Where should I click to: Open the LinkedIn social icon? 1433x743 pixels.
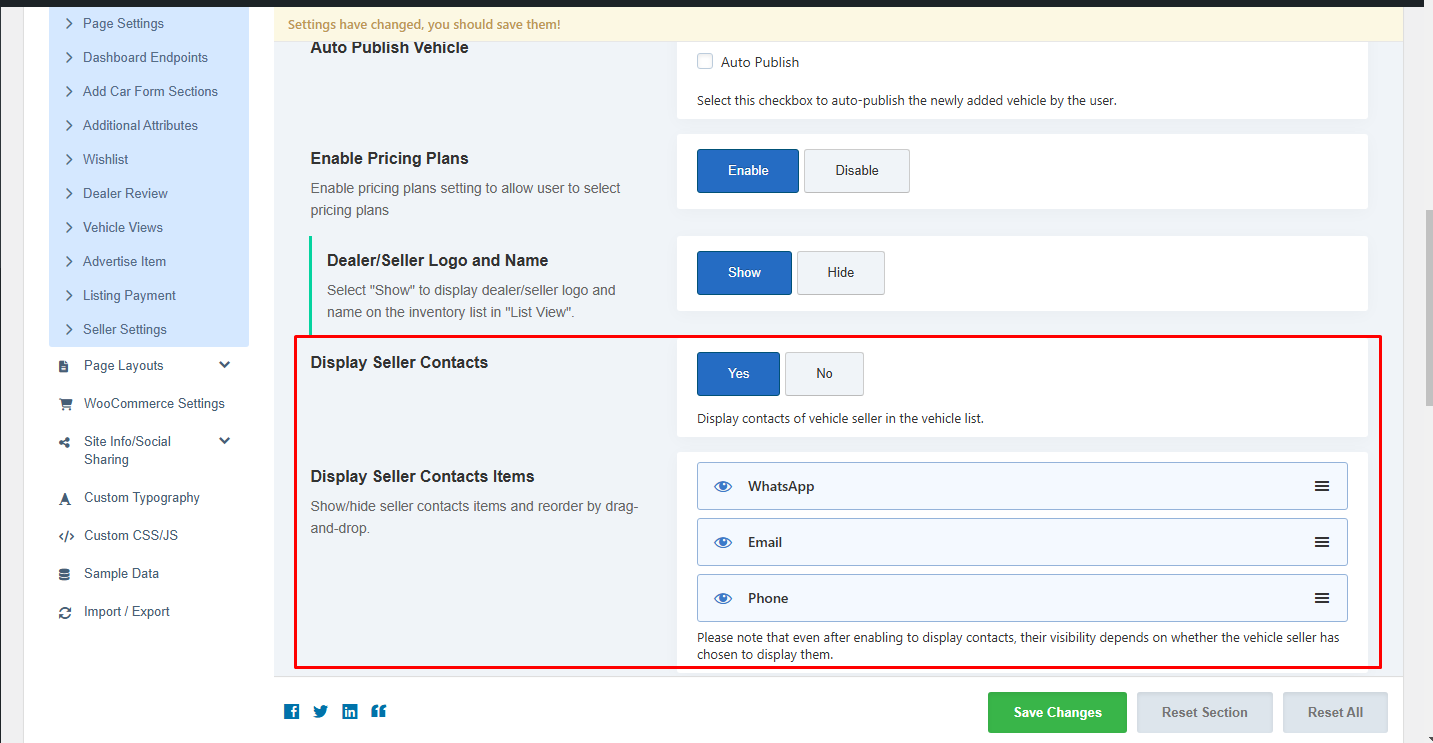coord(350,712)
